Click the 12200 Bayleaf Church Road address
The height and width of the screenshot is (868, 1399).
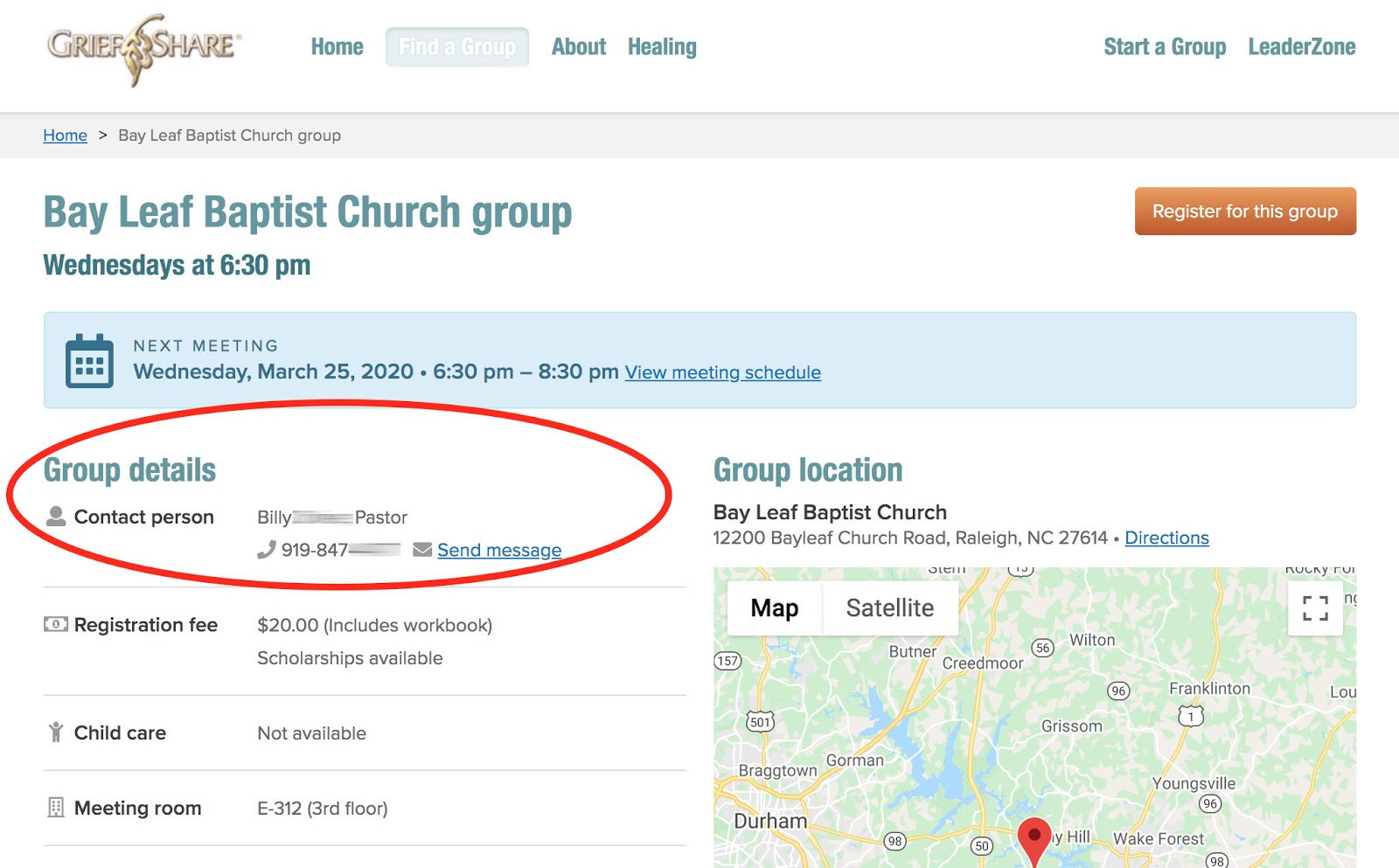pos(910,538)
